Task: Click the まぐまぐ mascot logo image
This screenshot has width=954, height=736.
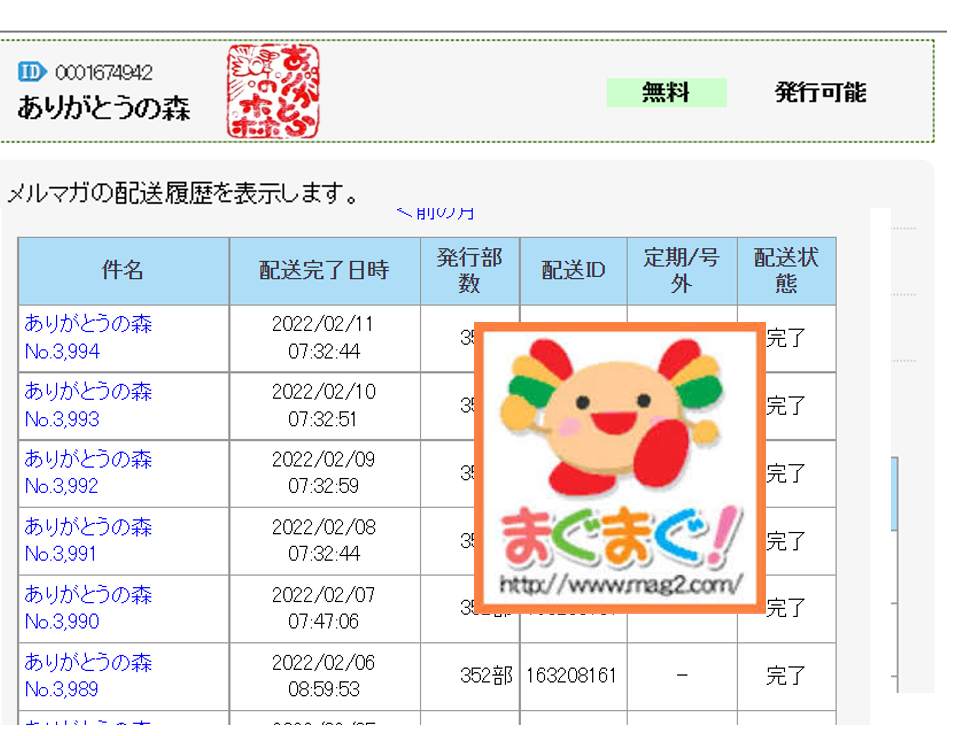Action: point(619,467)
